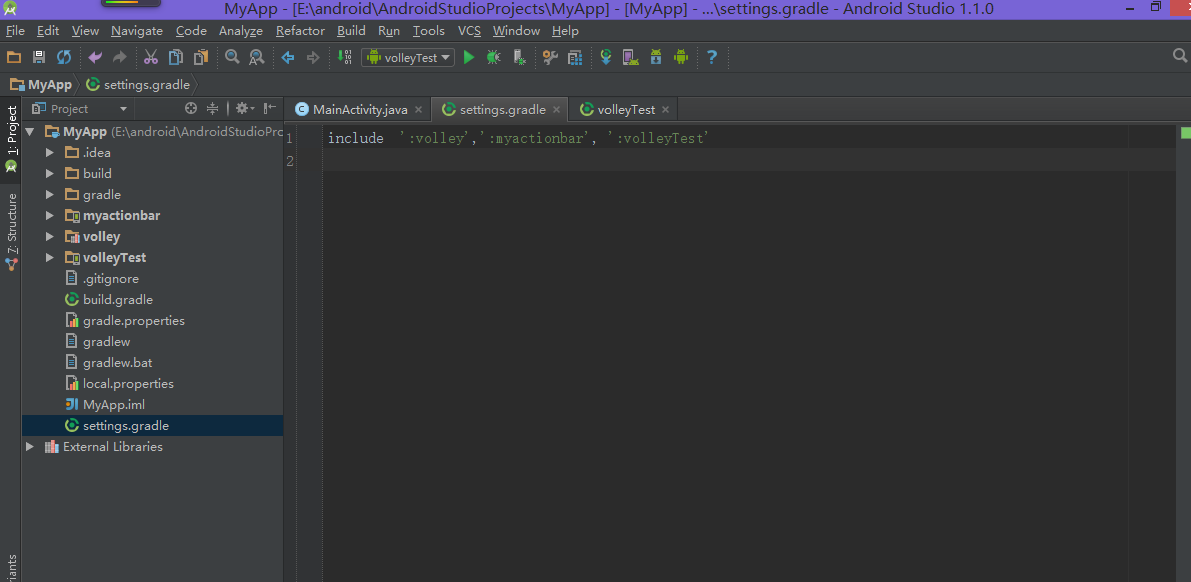Click the Make Project binary icon
This screenshot has width=1191, height=582.
pyautogui.click(x=344, y=57)
